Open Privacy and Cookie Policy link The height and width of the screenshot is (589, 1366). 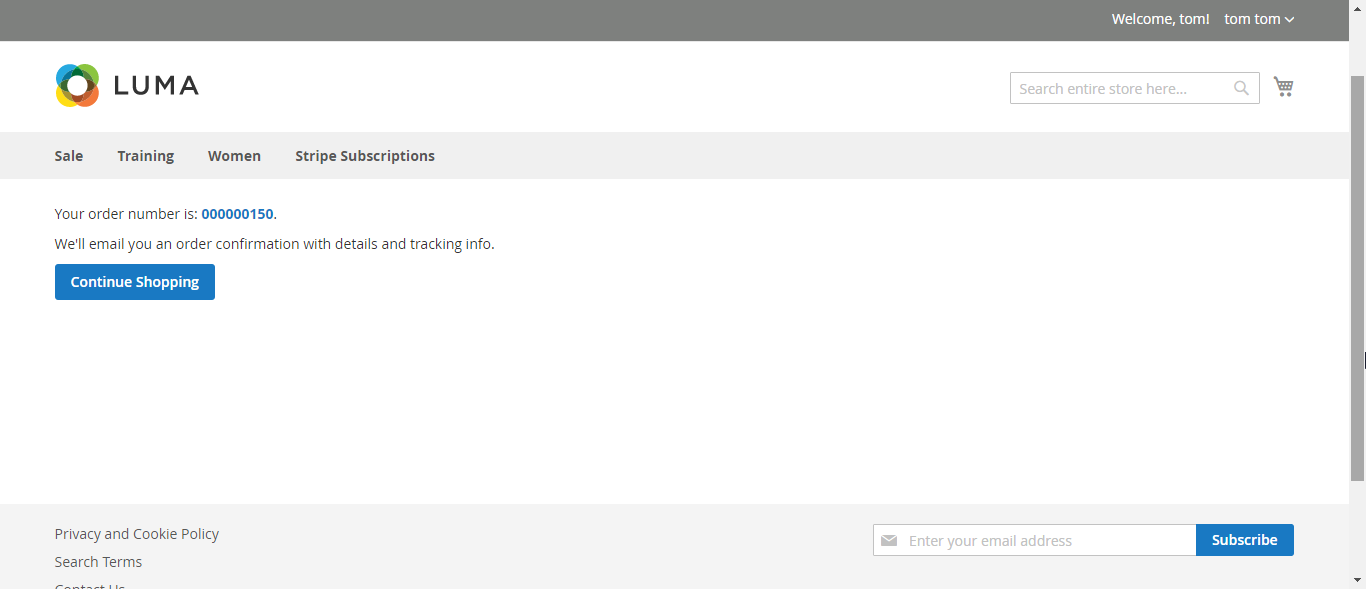pyautogui.click(x=137, y=534)
